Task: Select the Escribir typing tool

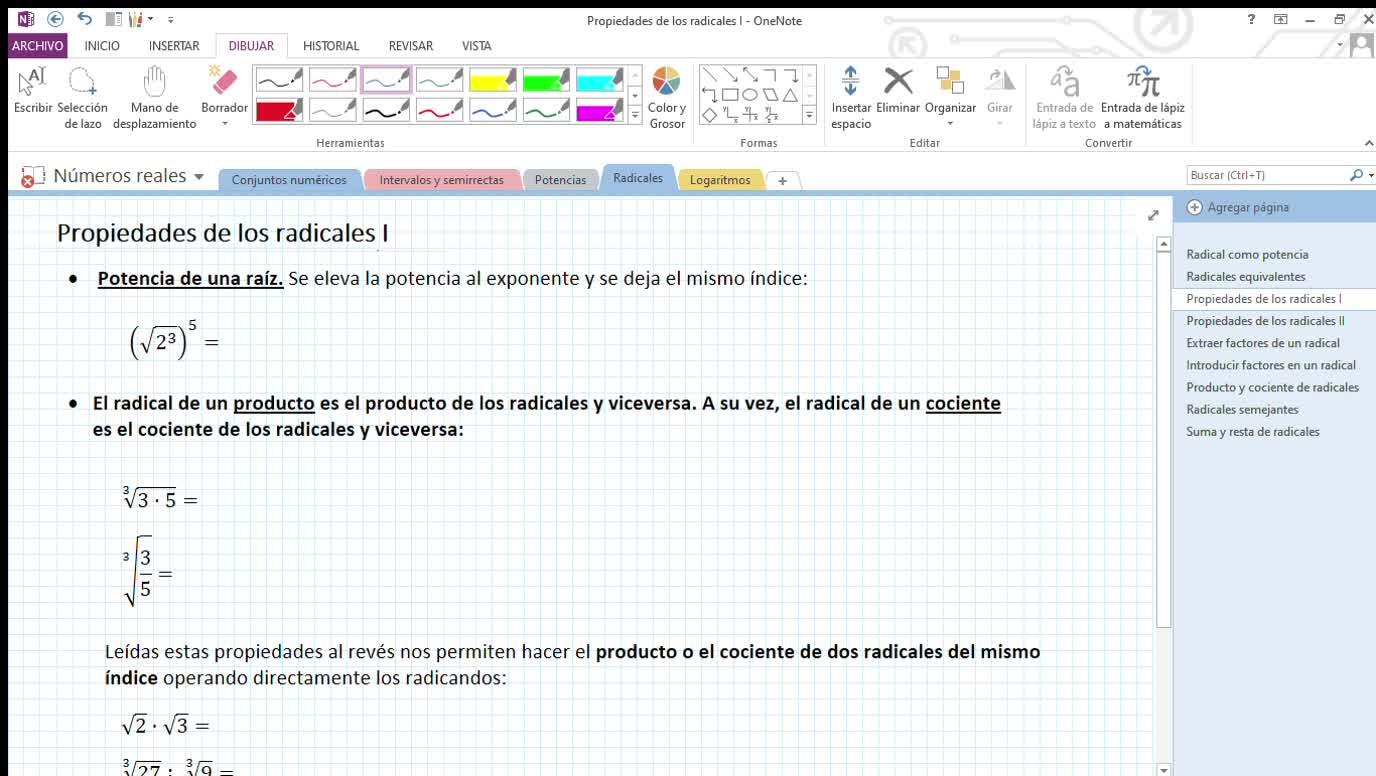Action: 33,97
